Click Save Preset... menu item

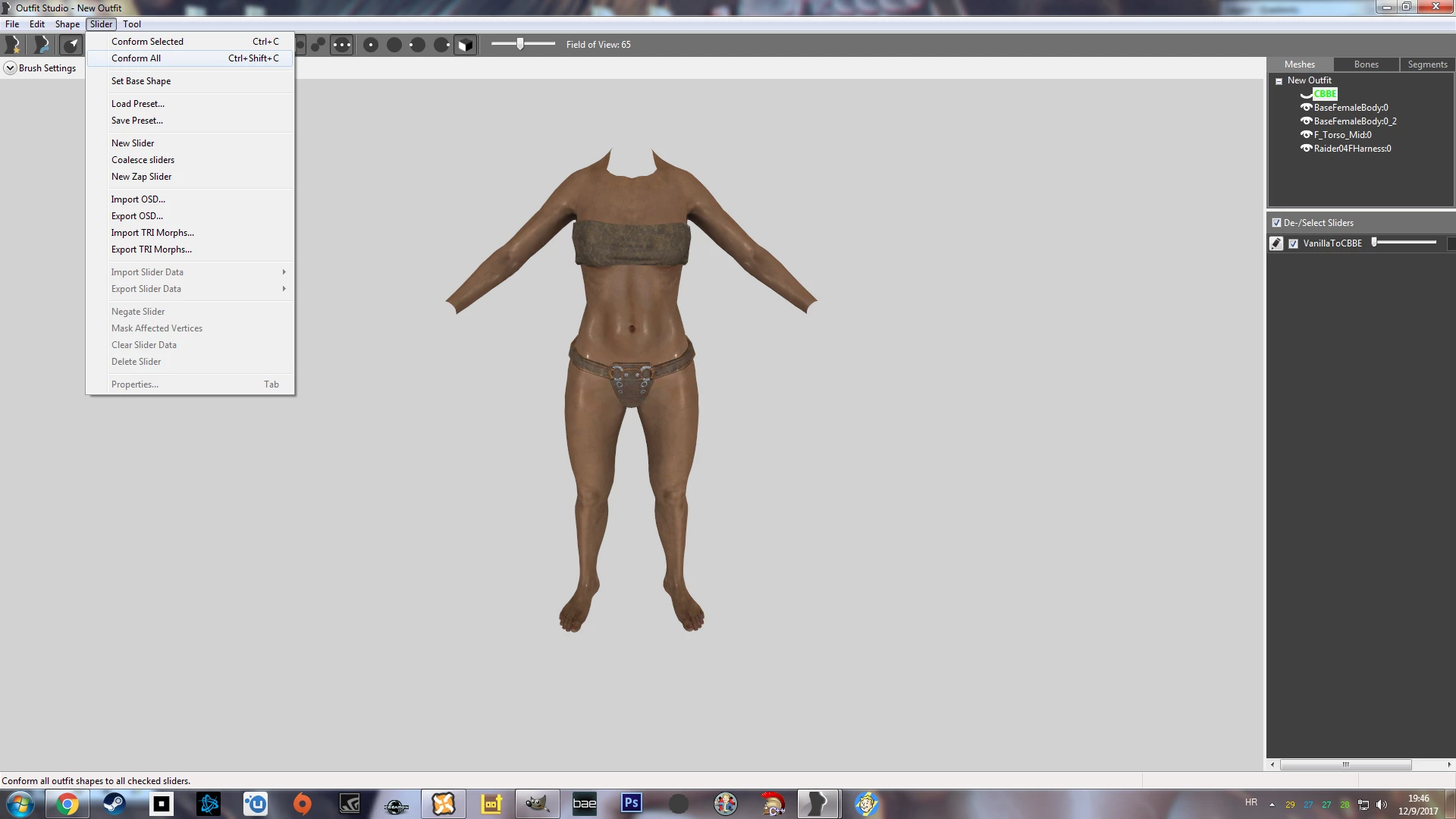(190, 121)
